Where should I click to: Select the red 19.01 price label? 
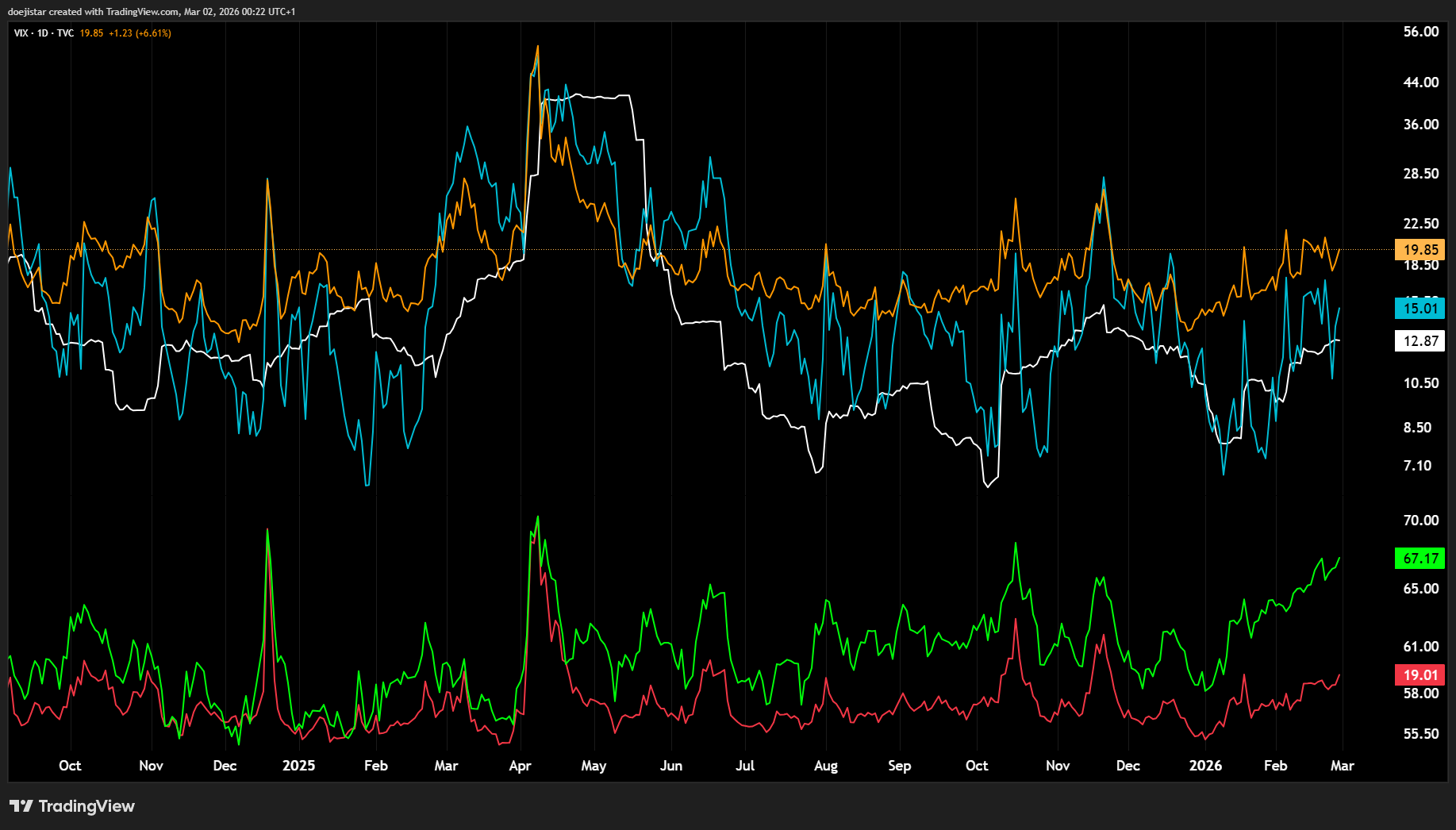[x=1420, y=675]
